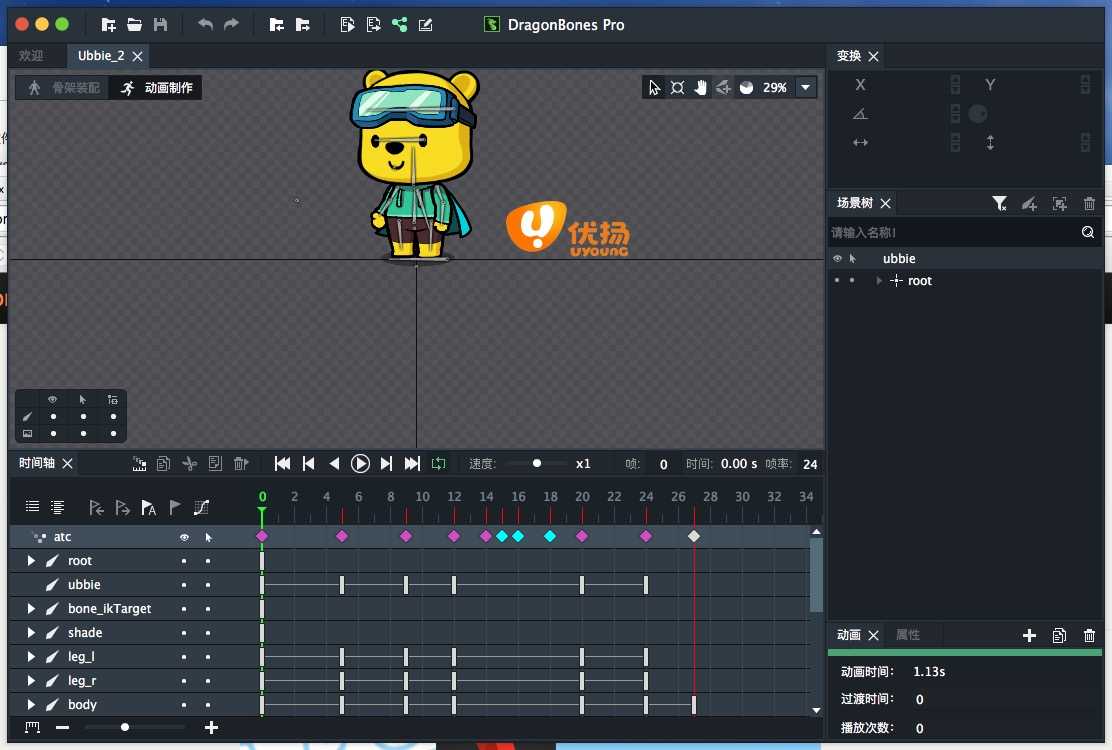Toggle visibility eye on the atc row
The width and height of the screenshot is (1112, 750).
click(x=184, y=537)
